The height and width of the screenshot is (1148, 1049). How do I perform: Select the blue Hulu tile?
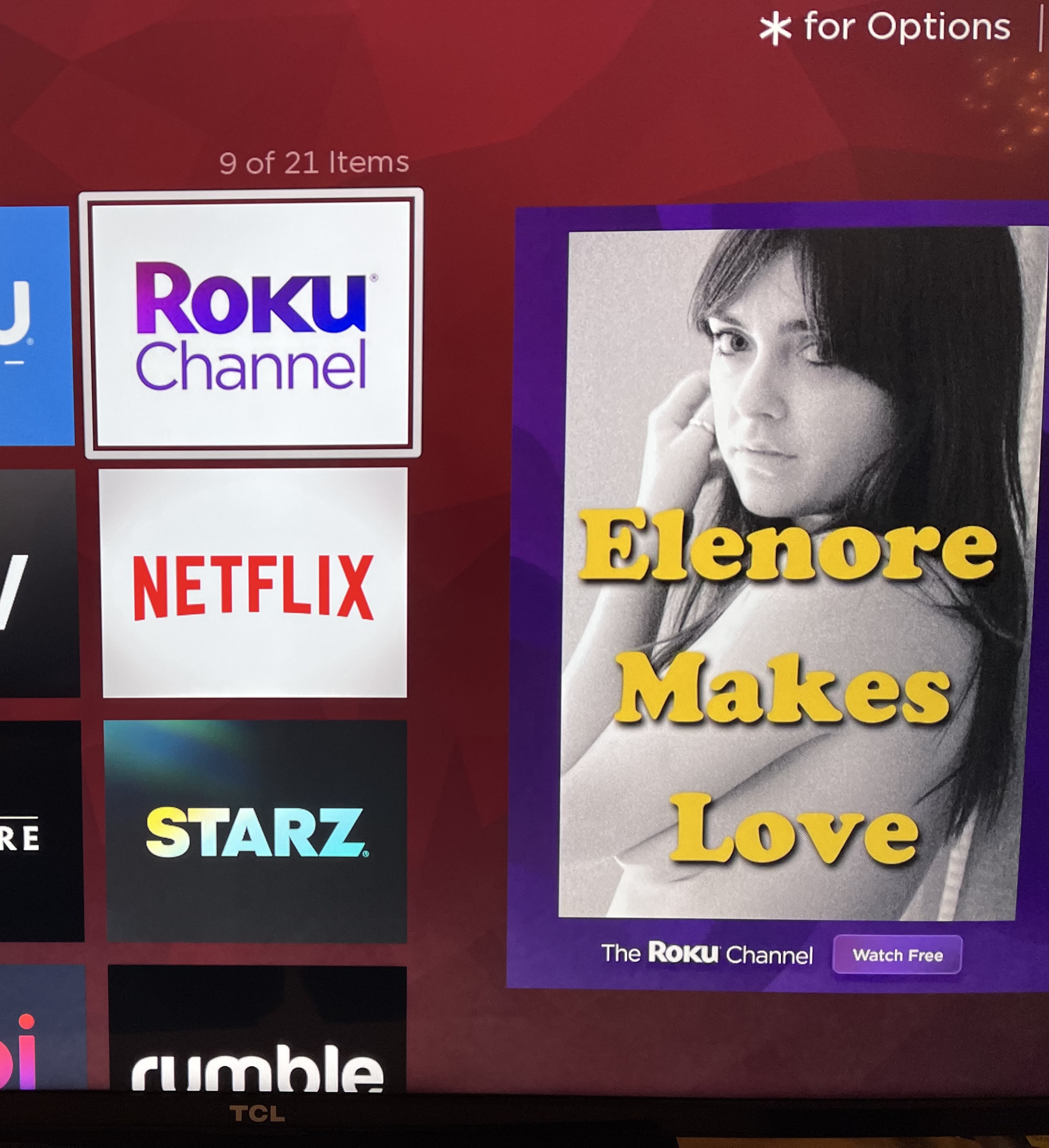36,326
